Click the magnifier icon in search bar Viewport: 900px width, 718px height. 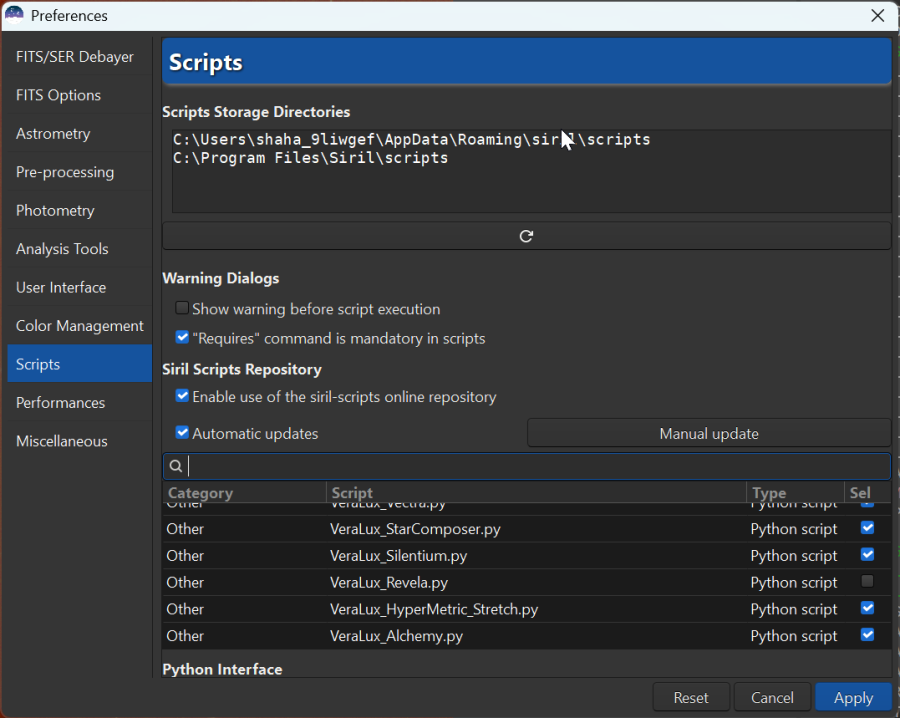[x=175, y=465]
